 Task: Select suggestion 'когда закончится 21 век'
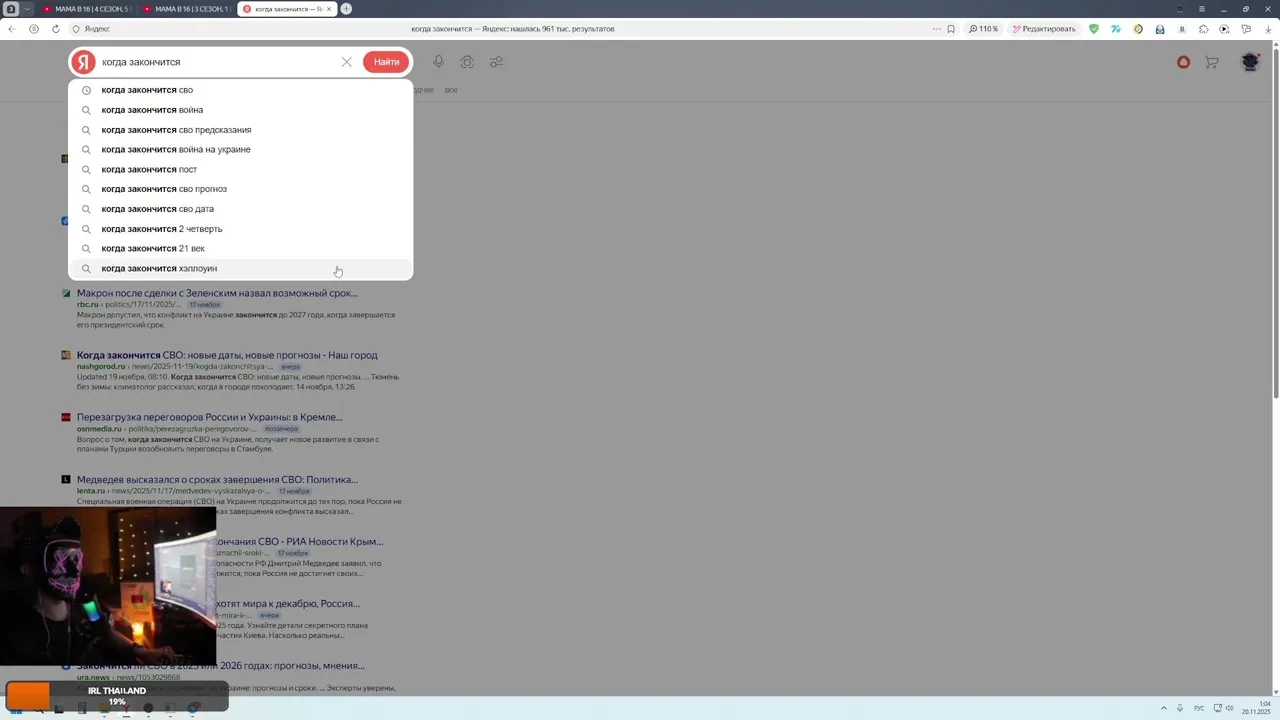[x=240, y=248]
